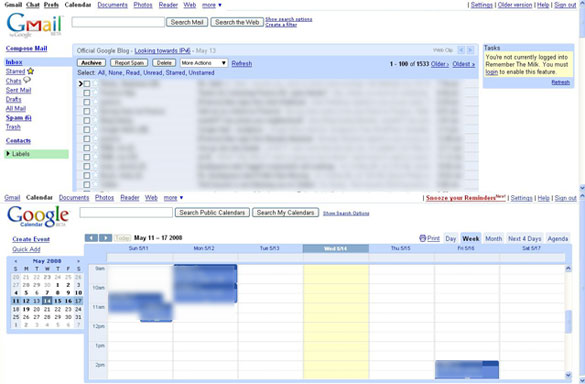Click the Gmail pane scroll-down arrow

[582, 188]
